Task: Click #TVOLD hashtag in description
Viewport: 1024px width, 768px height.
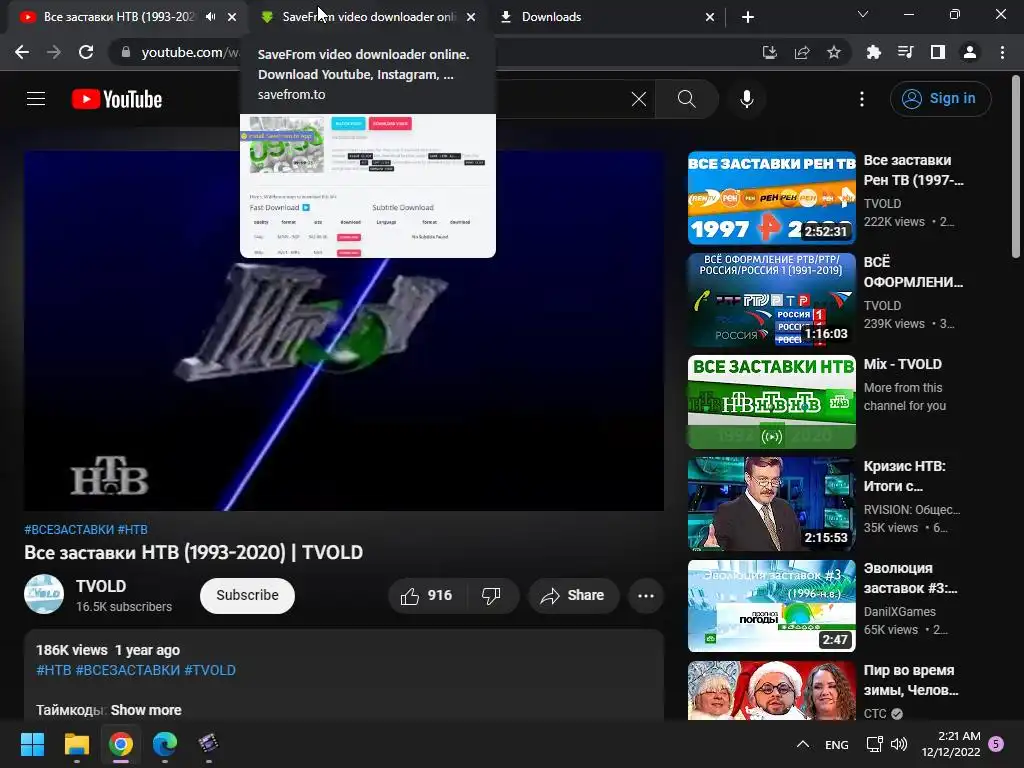Action: [210, 671]
